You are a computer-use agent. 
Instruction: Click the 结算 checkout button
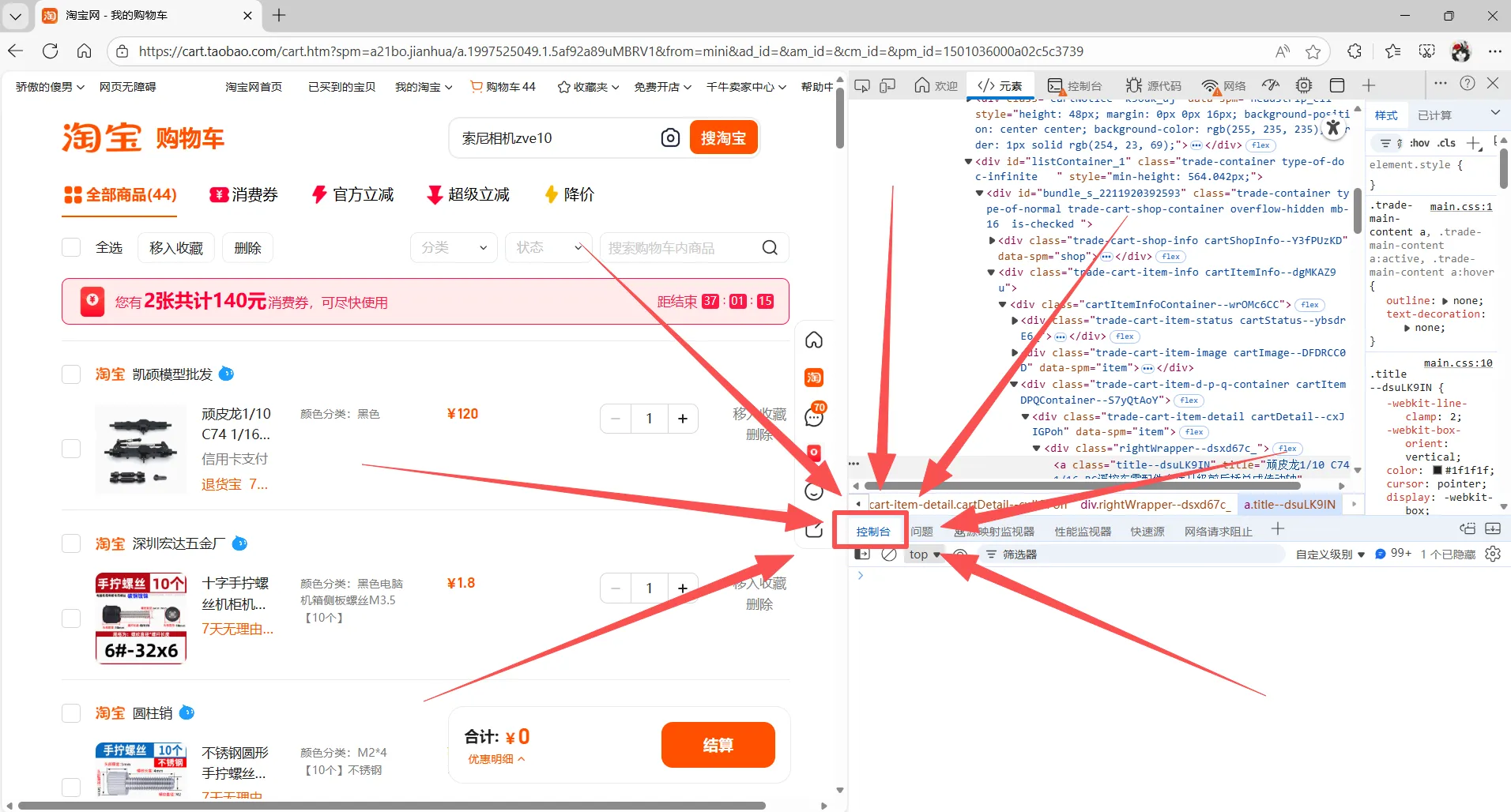coord(718,745)
